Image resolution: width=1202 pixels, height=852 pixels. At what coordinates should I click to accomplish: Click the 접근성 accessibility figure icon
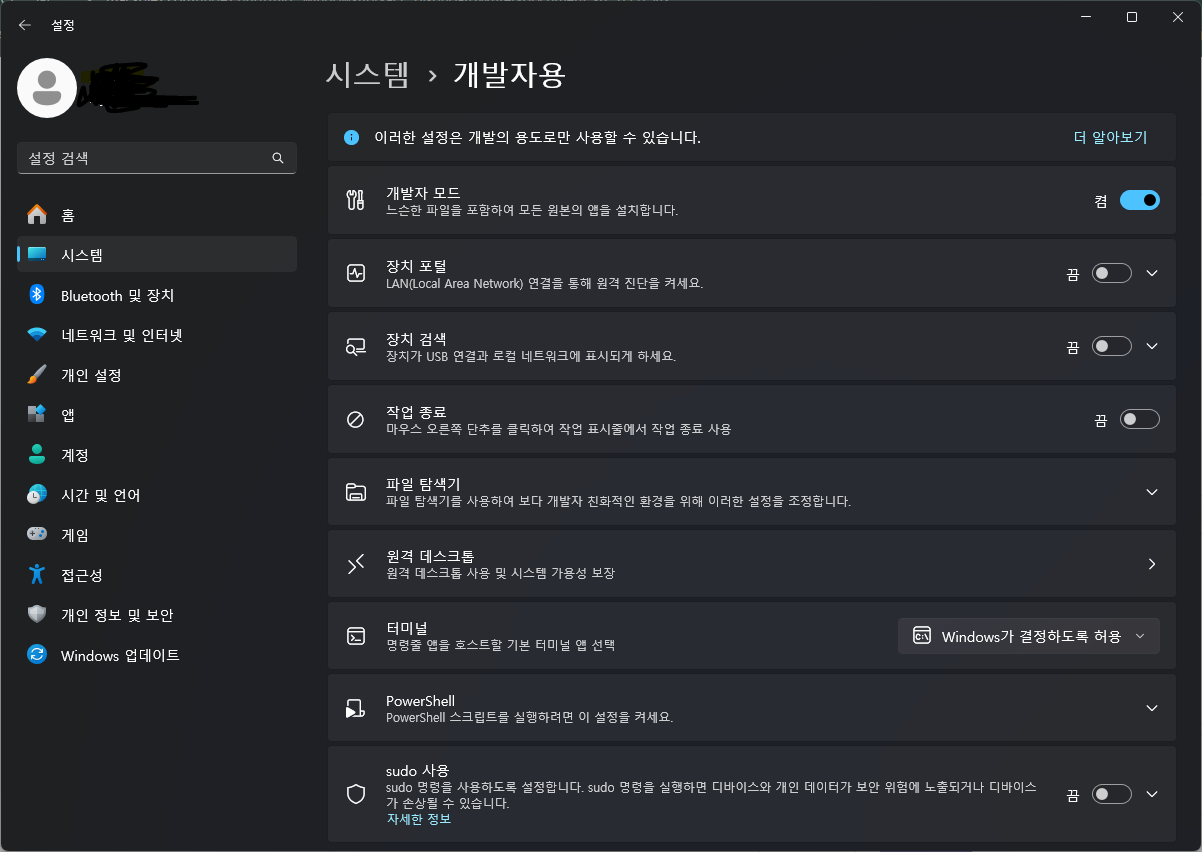[37, 575]
